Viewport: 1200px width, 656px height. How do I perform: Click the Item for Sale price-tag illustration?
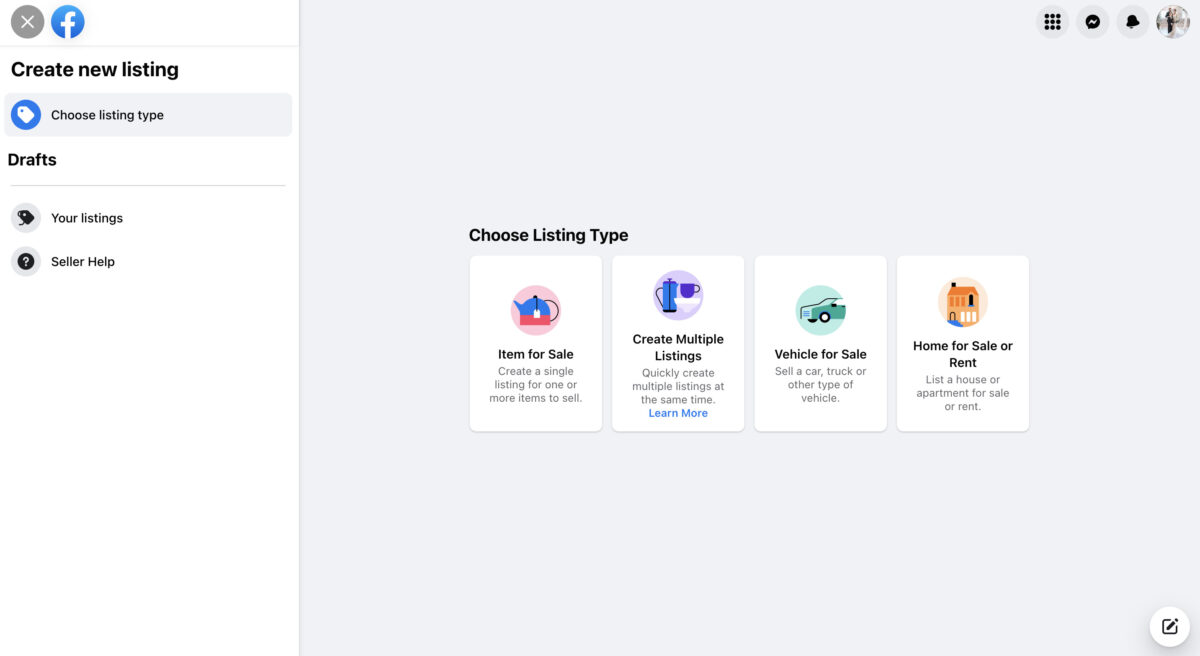[x=535, y=310]
